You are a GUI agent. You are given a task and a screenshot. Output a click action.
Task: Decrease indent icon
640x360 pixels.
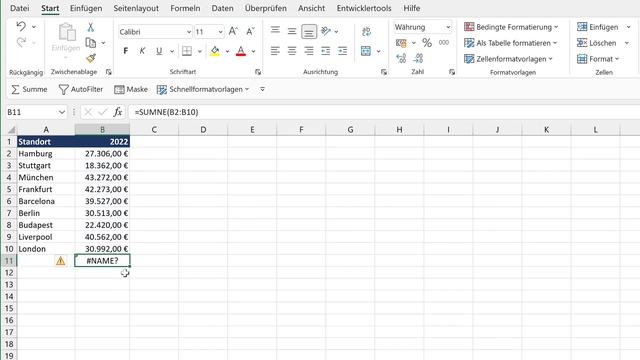(326, 51)
